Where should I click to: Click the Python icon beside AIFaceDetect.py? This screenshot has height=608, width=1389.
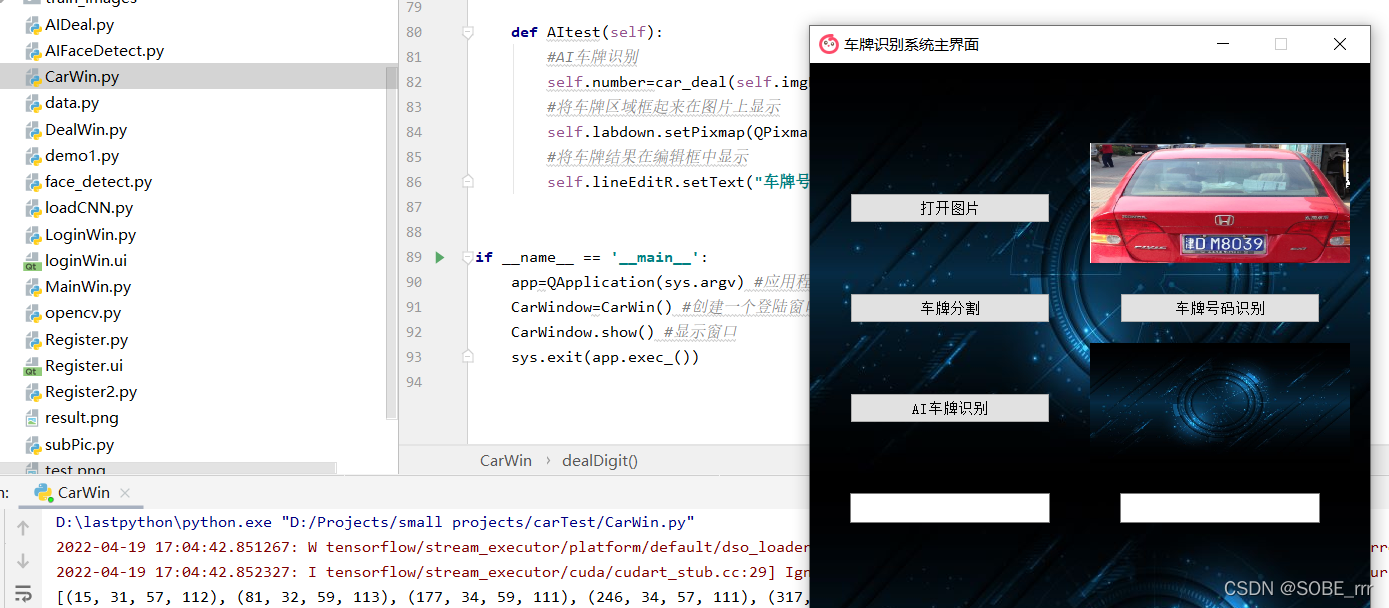[x=32, y=50]
